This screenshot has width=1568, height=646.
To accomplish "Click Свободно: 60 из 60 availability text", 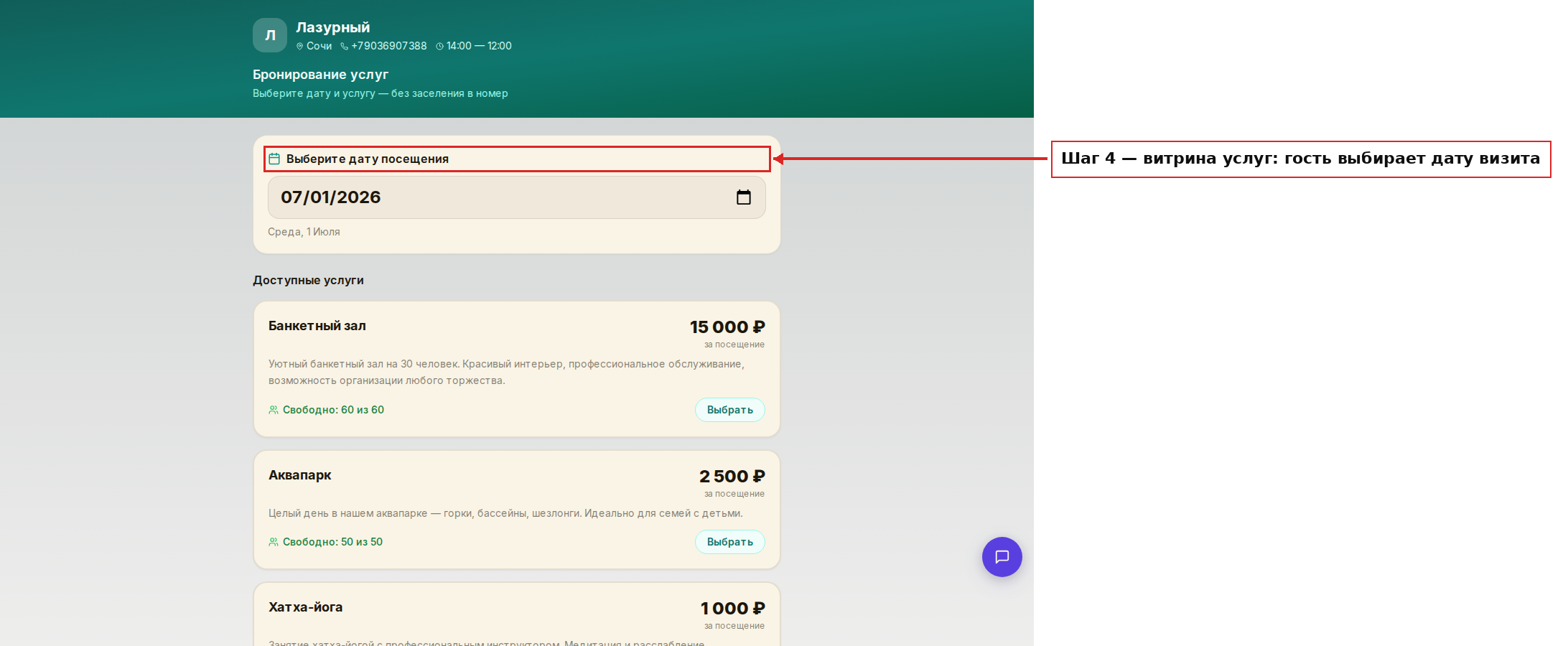I will pos(333,410).
